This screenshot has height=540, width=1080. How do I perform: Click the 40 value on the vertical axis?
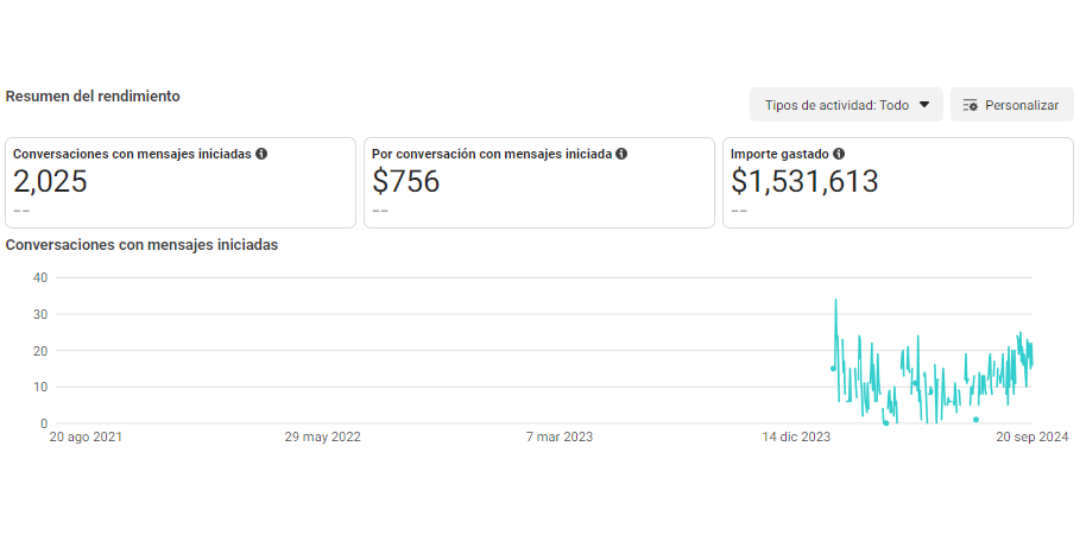tap(40, 278)
